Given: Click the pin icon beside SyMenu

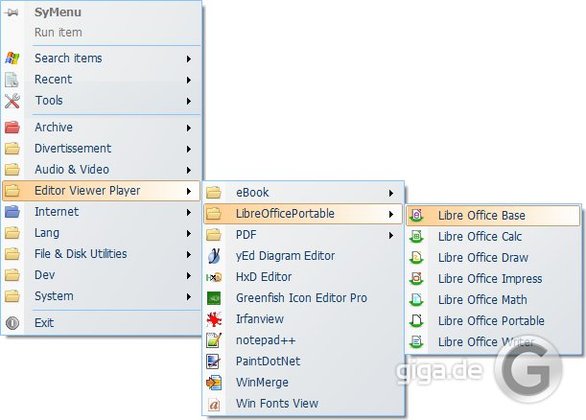Looking at the screenshot, I should pos(12,12).
